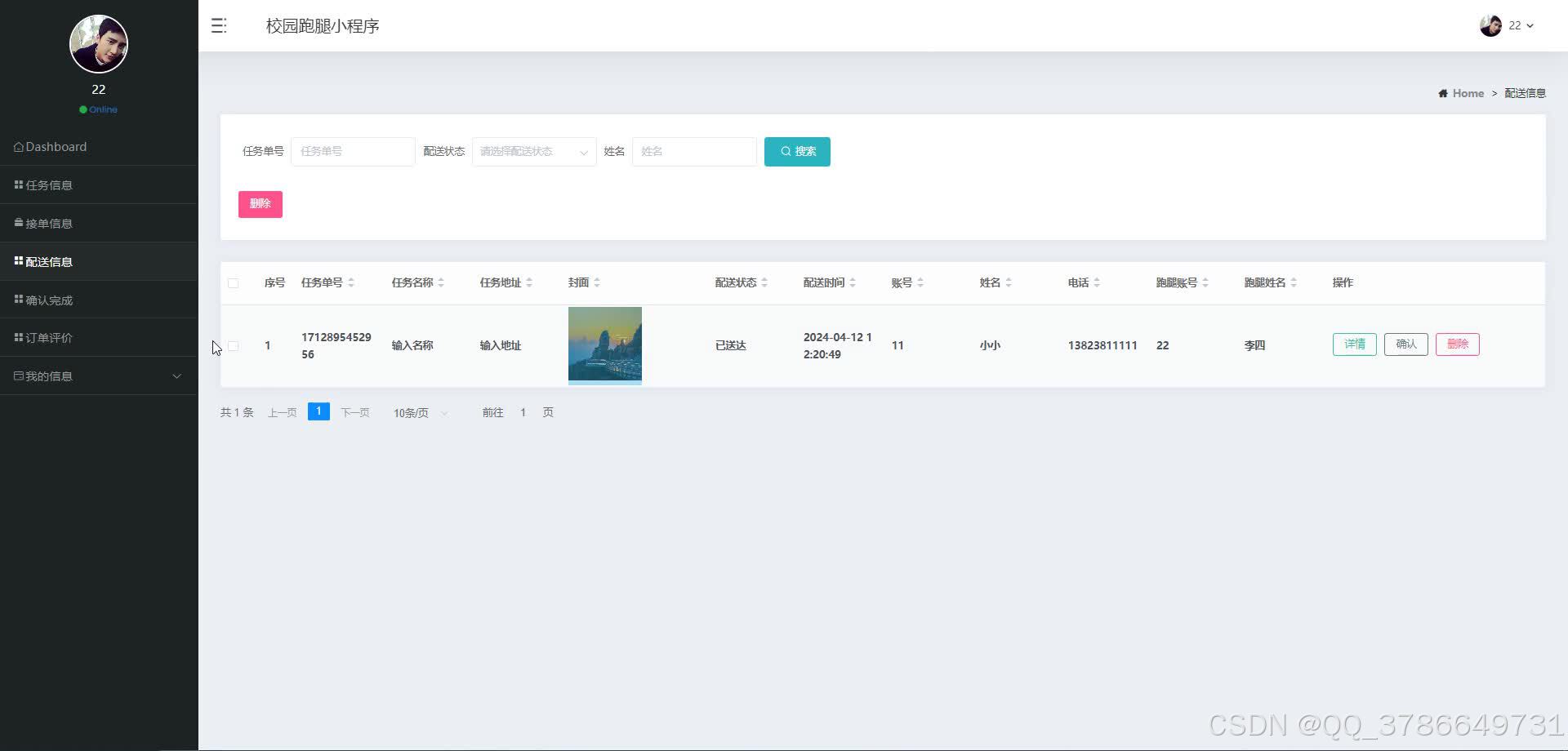Sort by 封面 column arrows

pos(597,283)
